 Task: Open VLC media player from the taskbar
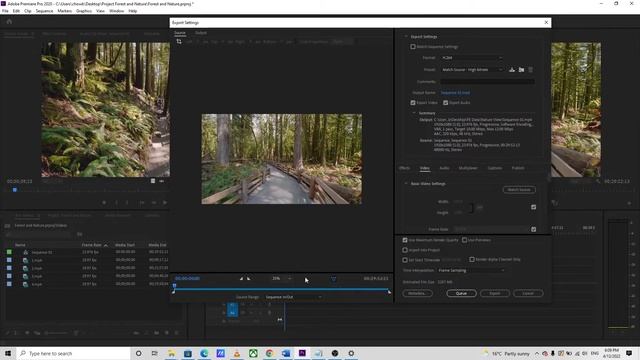237,353
